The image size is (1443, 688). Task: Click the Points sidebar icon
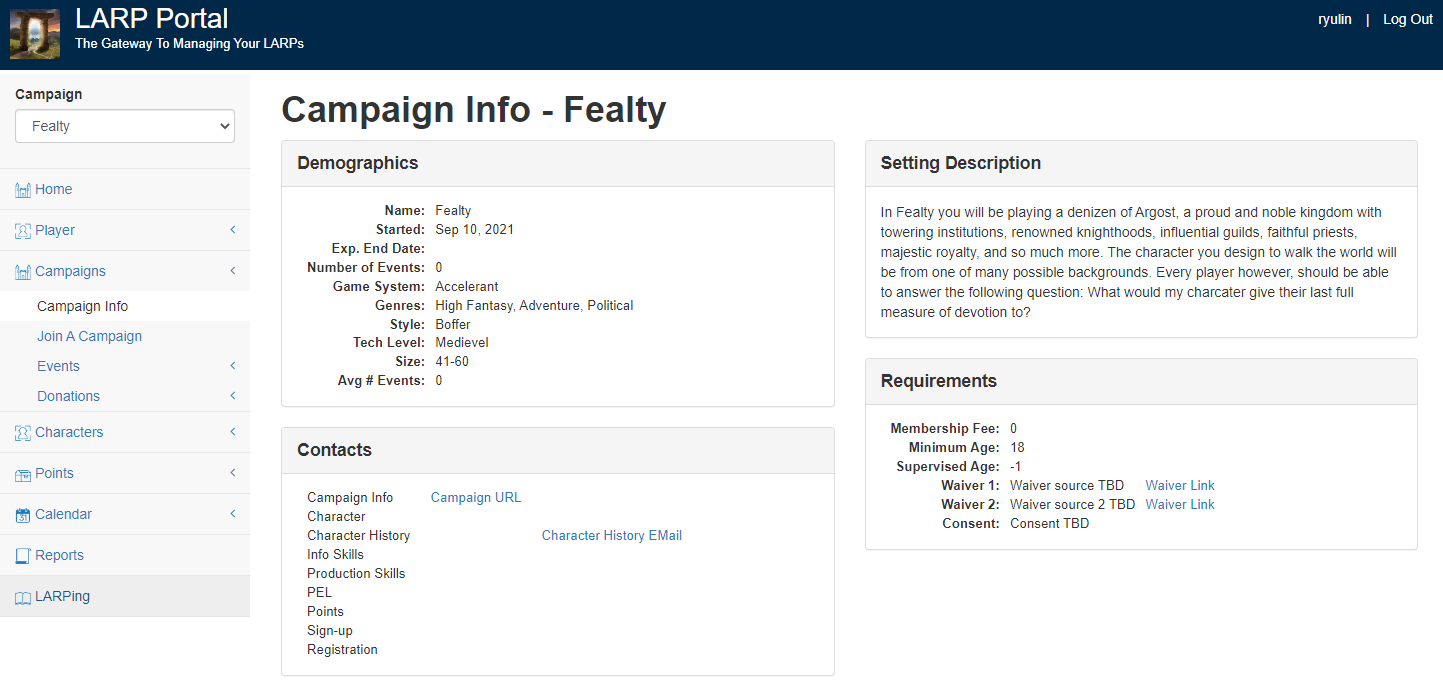coord(23,474)
